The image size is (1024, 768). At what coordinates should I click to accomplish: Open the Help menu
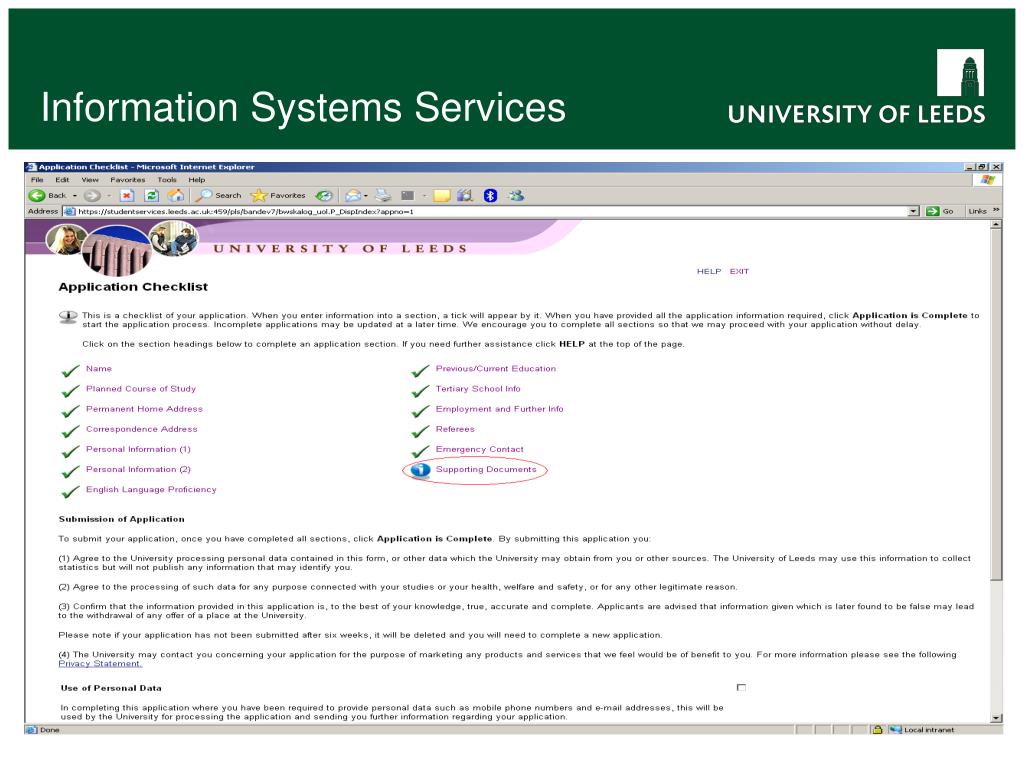[197, 180]
